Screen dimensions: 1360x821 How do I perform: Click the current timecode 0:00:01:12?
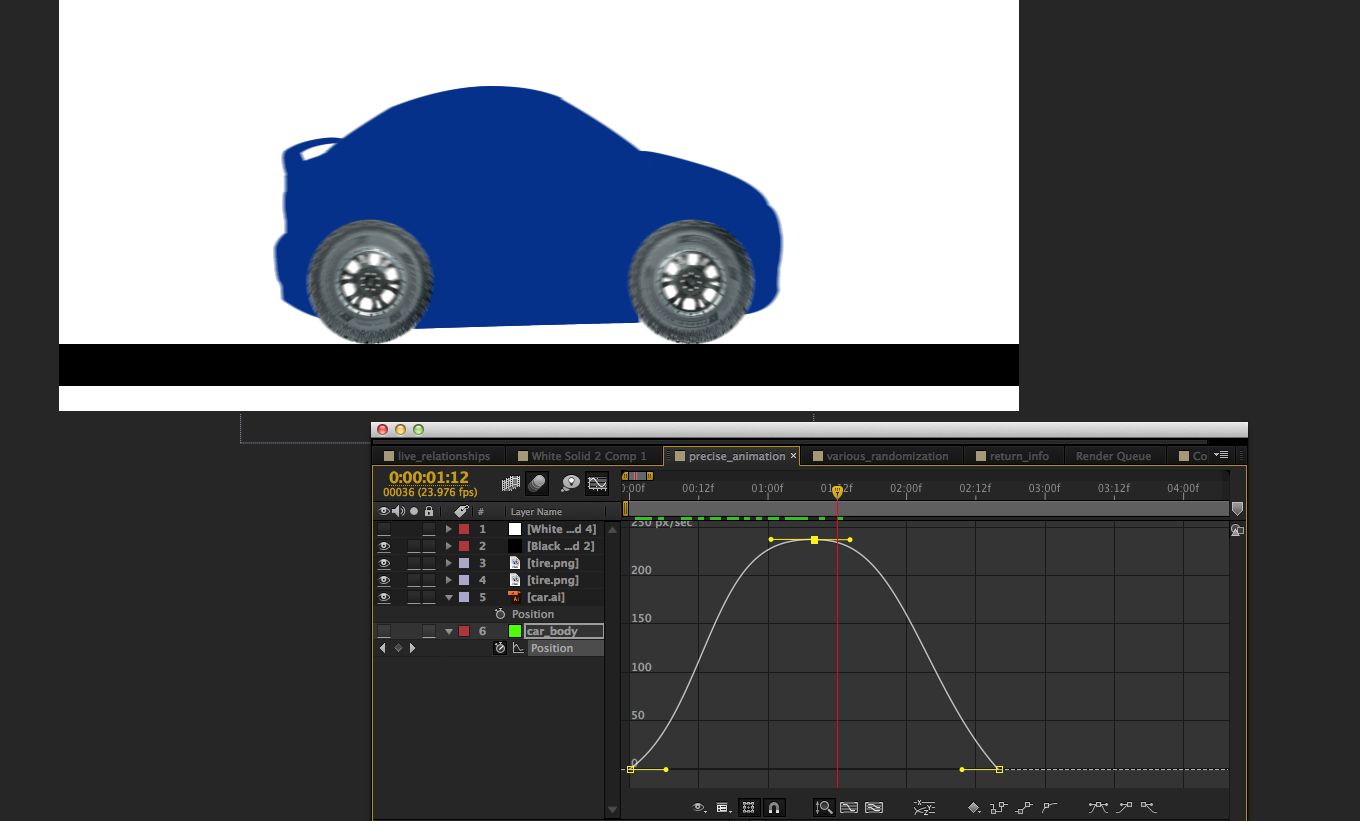click(x=428, y=477)
